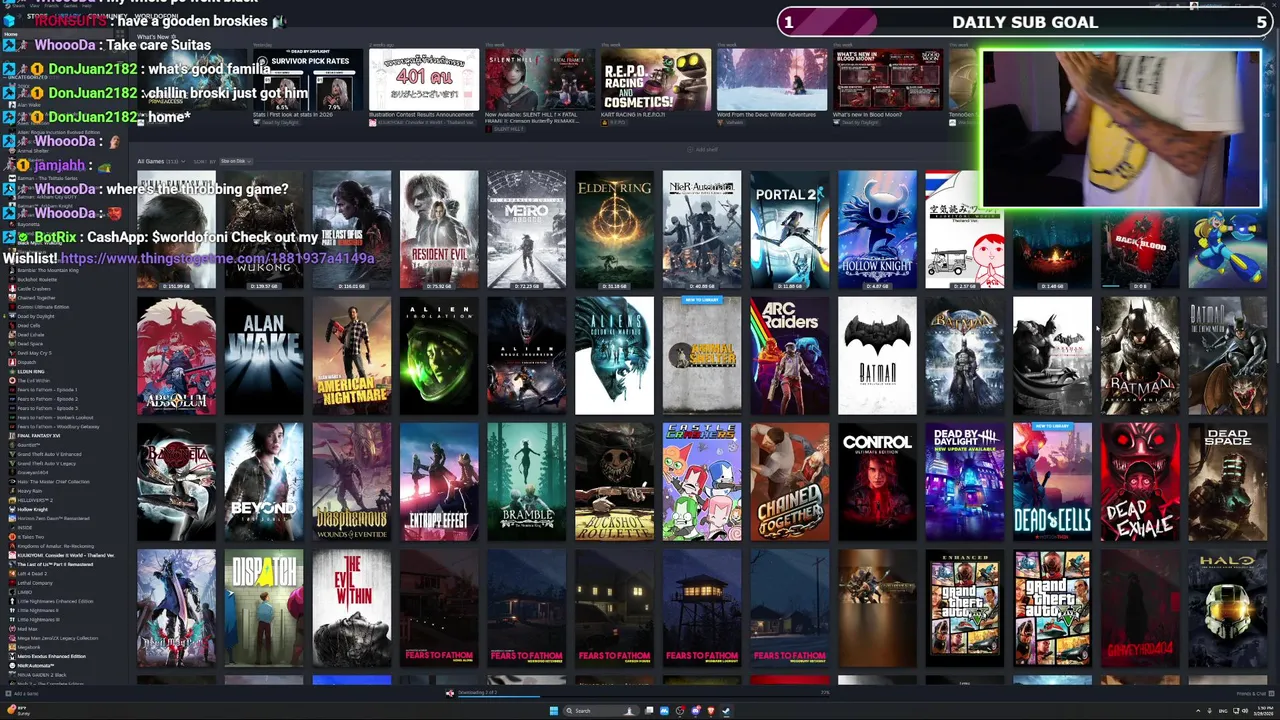Viewport: 1280px width, 720px height.
Task: Select the Hollow Knight cover in grid
Action: (x=877, y=230)
